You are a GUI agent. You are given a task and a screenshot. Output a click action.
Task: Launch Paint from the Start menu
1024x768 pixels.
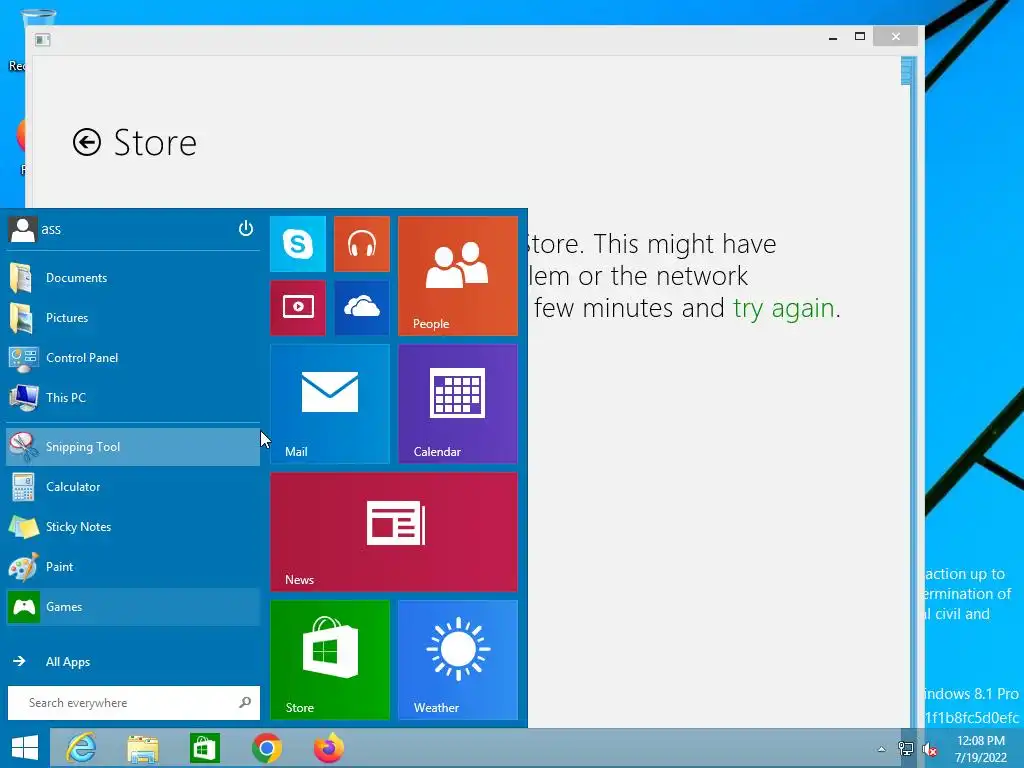(133, 567)
